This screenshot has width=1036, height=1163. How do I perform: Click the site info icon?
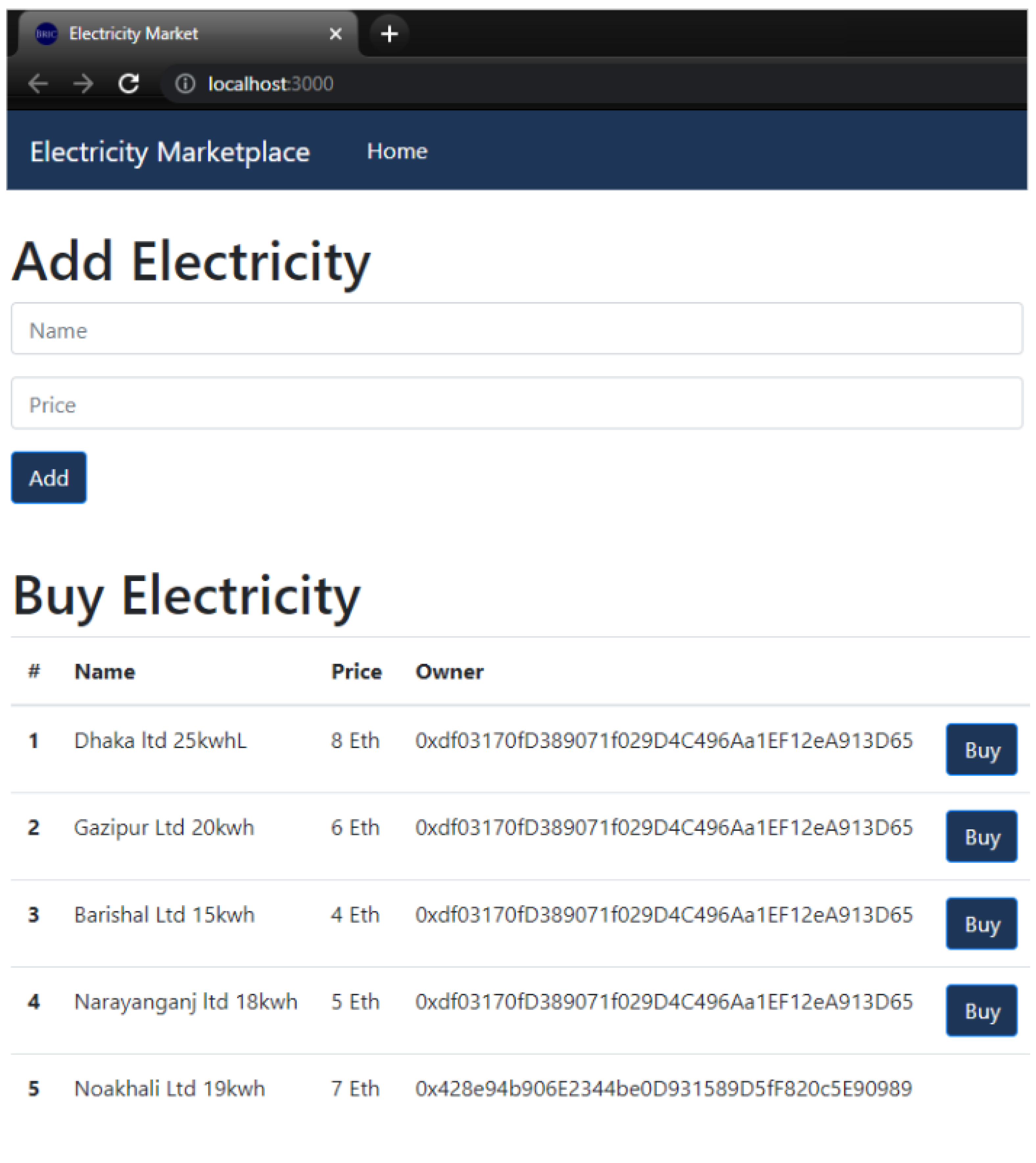(x=185, y=84)
